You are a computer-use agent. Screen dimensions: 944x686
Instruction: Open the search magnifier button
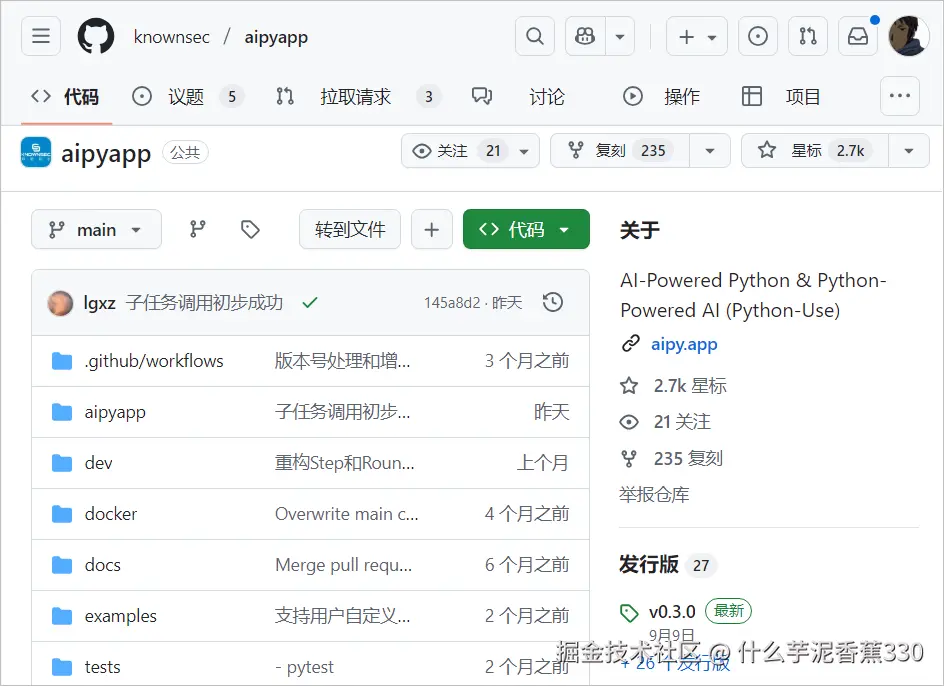tap(535, 36)
